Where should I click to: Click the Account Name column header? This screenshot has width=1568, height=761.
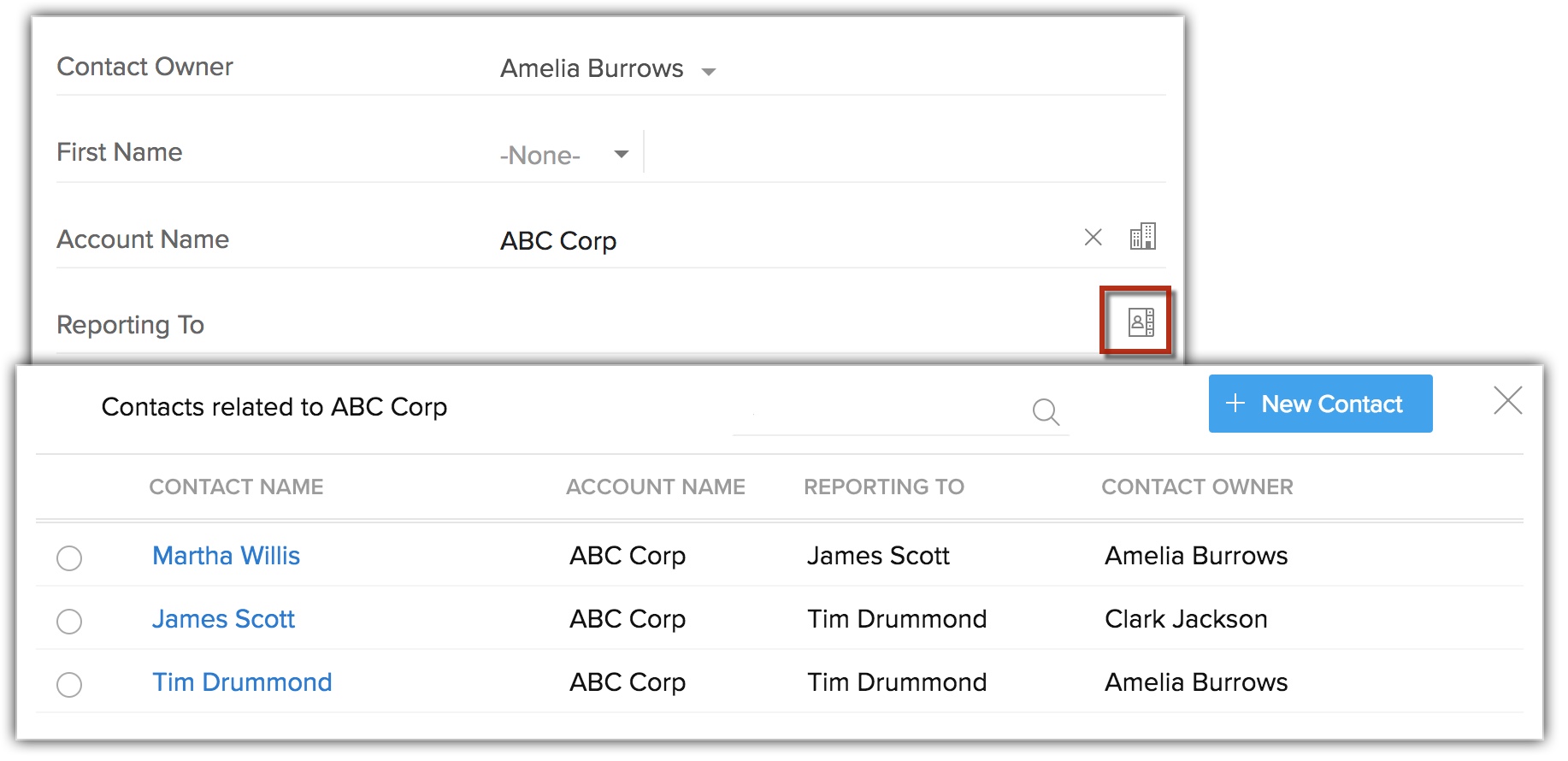click(x=655, y=487)
